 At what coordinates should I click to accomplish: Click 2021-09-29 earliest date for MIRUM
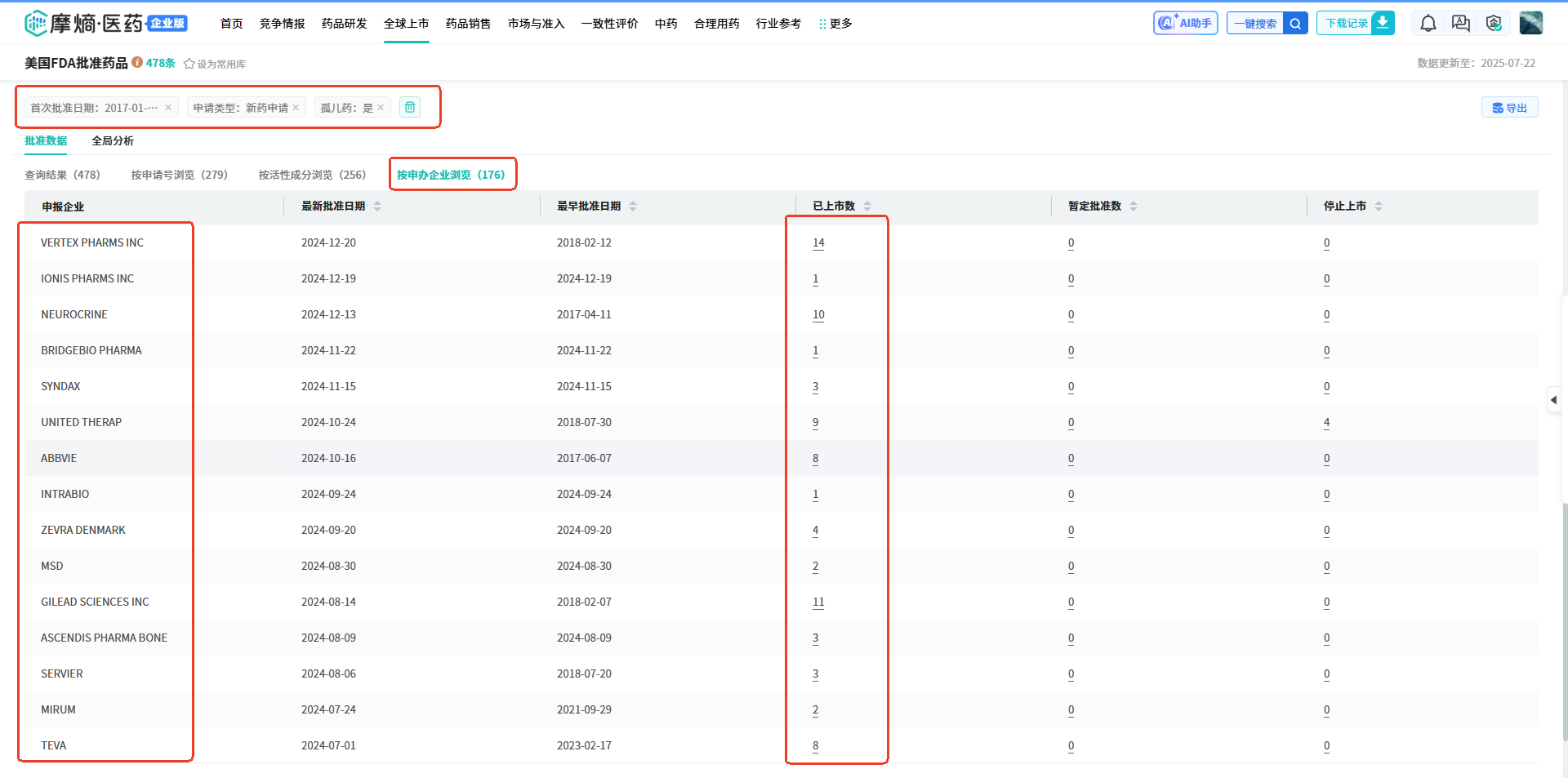(x=584, y=709)
